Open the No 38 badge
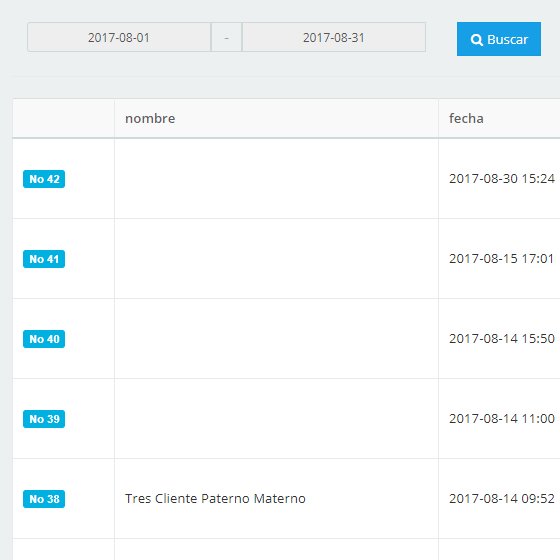The height and width of the screenshot is (560, 560). tap(44, 499)
